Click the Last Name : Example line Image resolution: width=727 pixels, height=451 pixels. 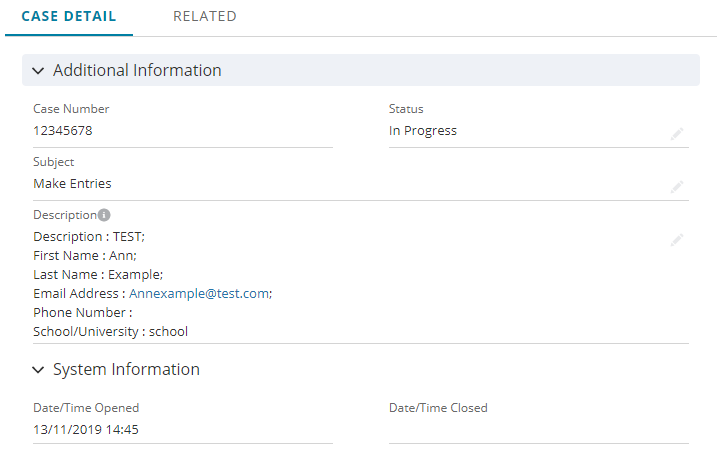point(98,274)
